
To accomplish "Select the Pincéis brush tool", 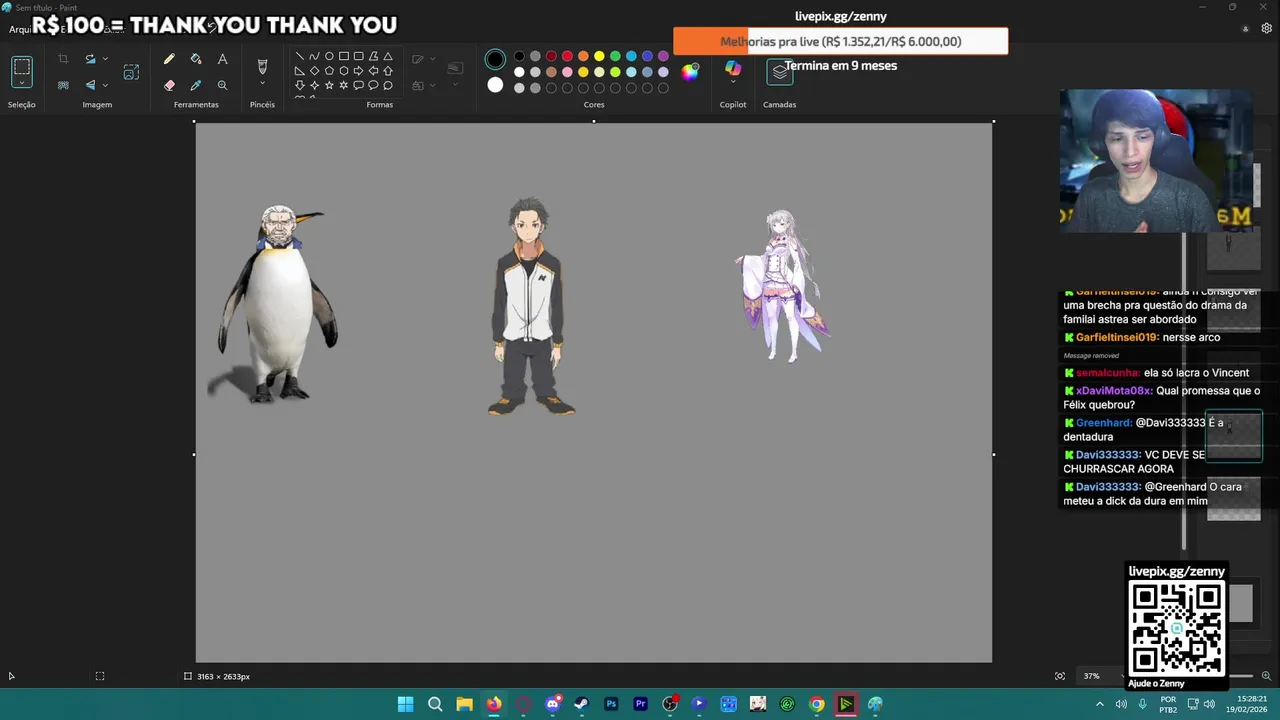I will pos(262,66).
